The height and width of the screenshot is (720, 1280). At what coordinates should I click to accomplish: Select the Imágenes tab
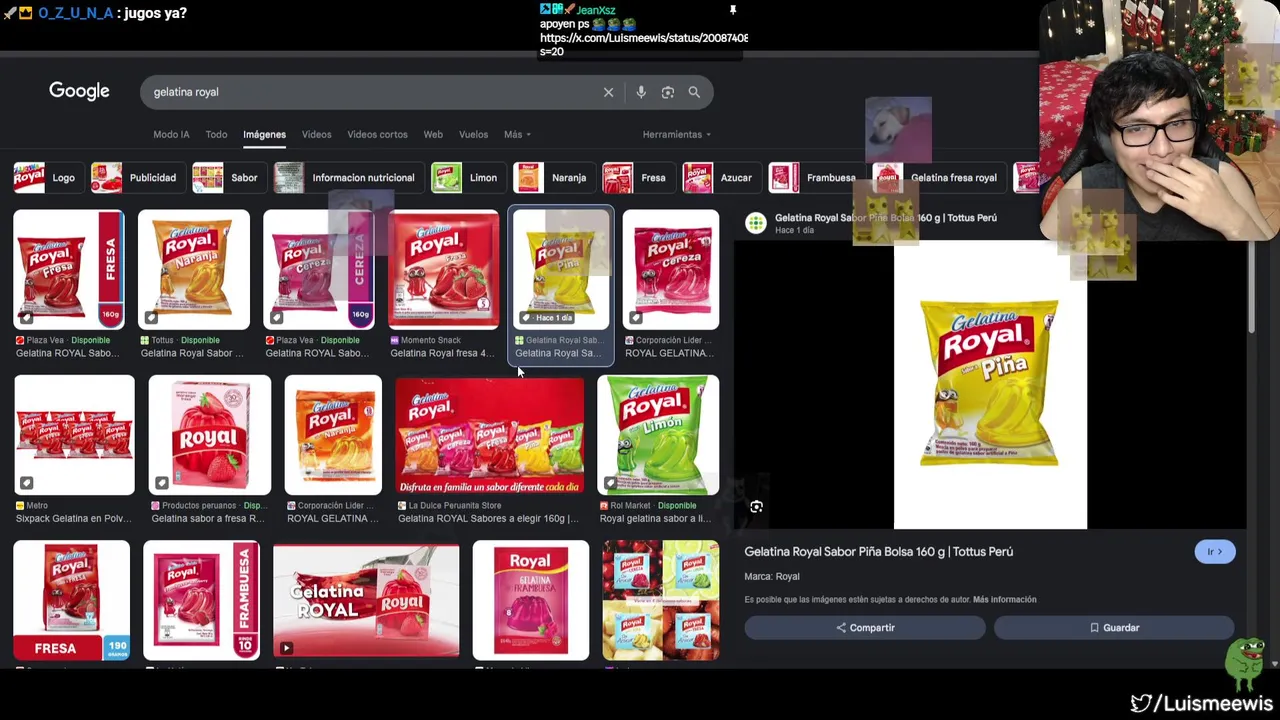[x=264, y=134]
